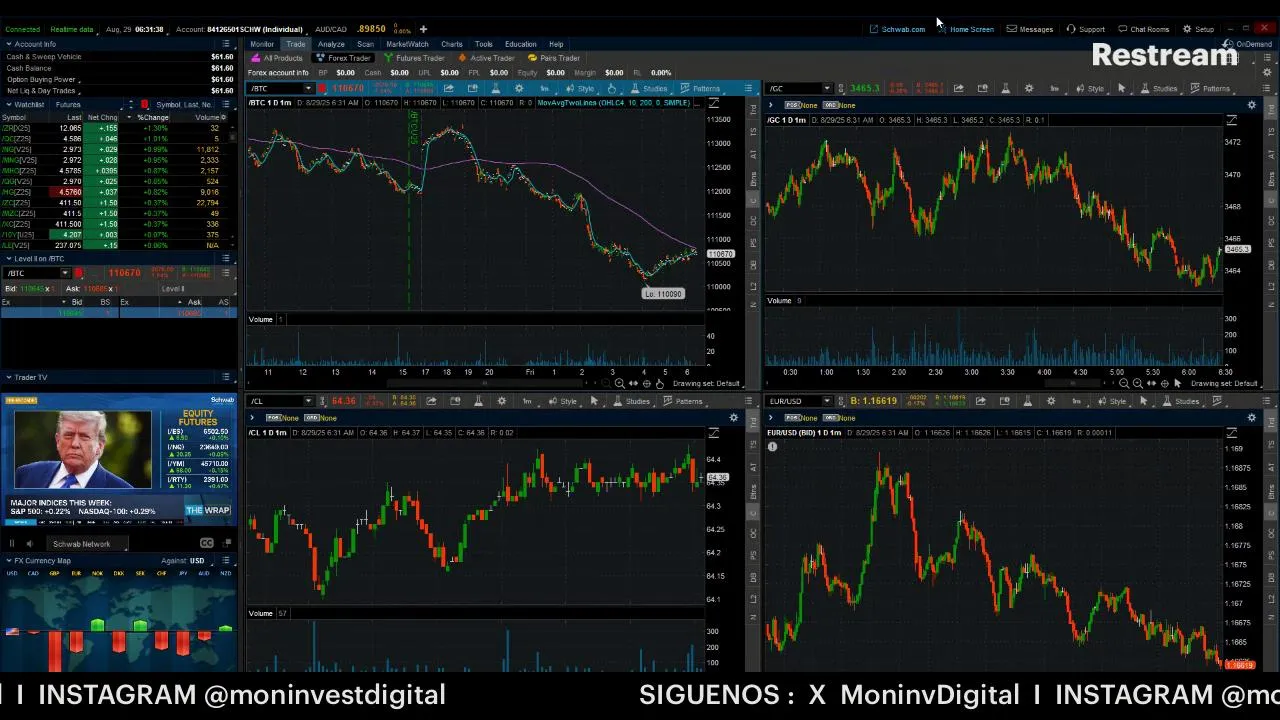Select pointer drawing tool on /GC chart toolbar
The image size is (1280, 720).
(1122, 88)
